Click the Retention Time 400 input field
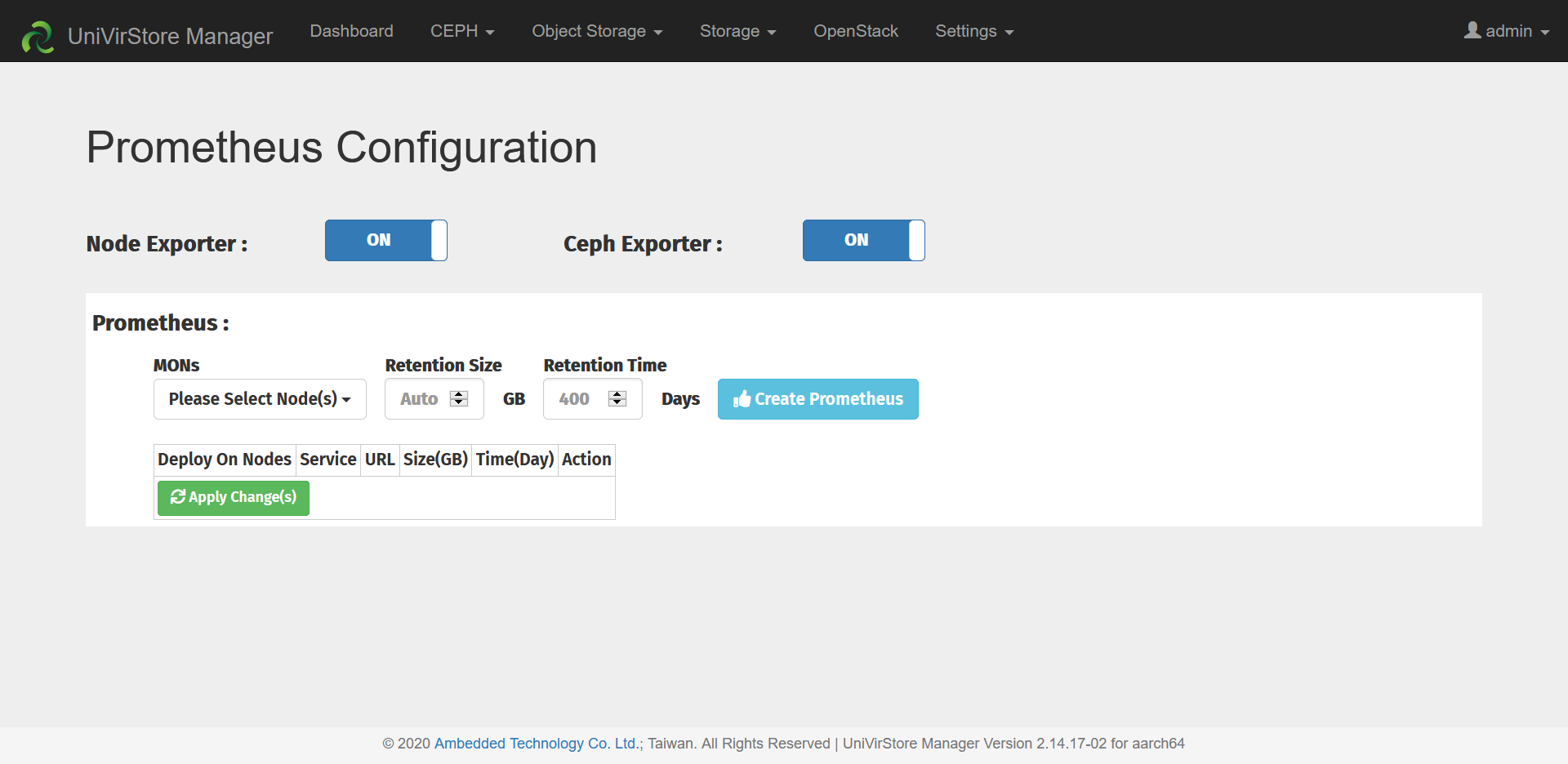Image resolution: width=1568 pixels, height=764 pixels. (x=593, y=399)
